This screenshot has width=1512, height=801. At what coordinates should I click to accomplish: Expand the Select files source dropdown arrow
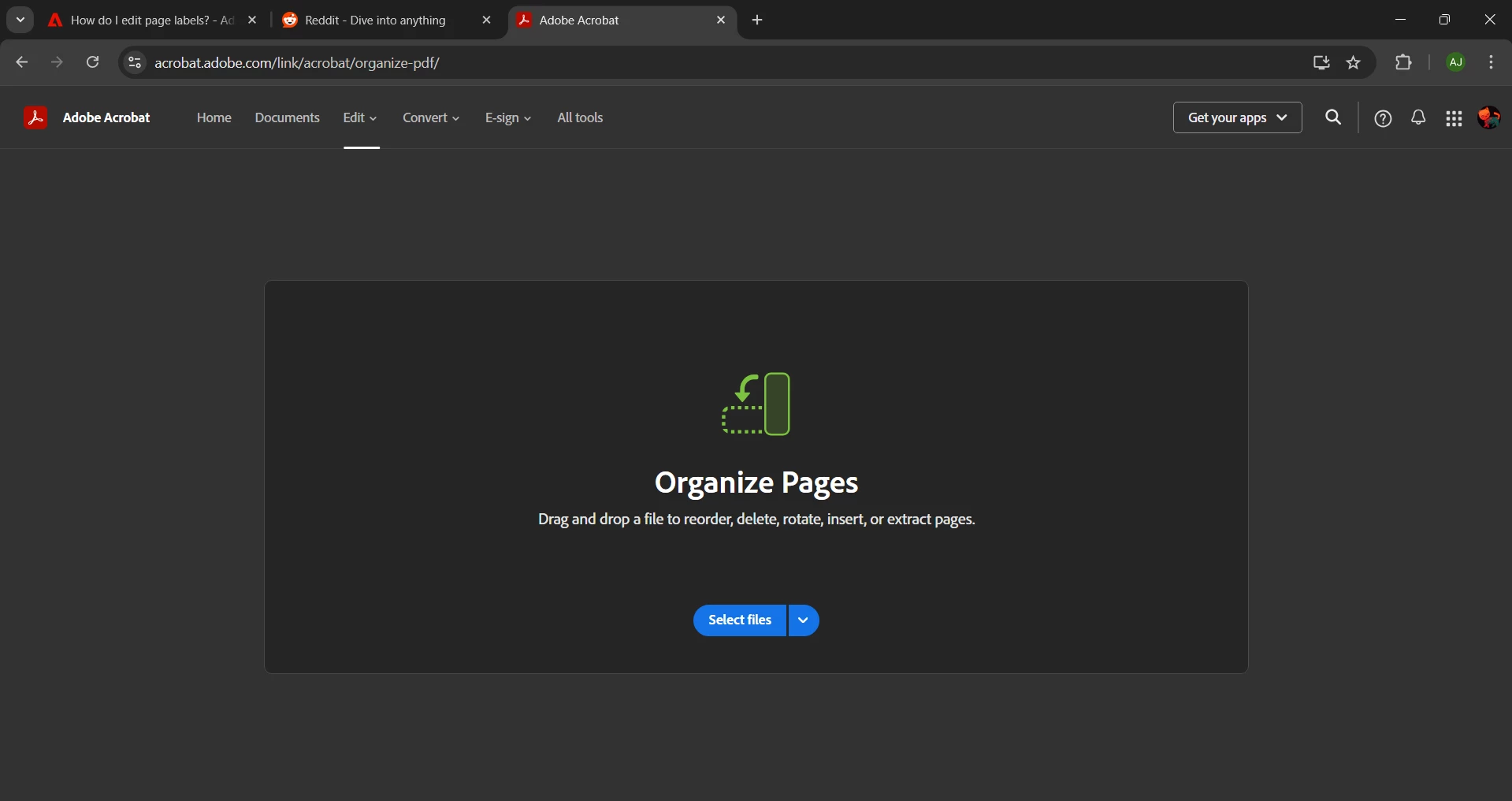(804, 620)
